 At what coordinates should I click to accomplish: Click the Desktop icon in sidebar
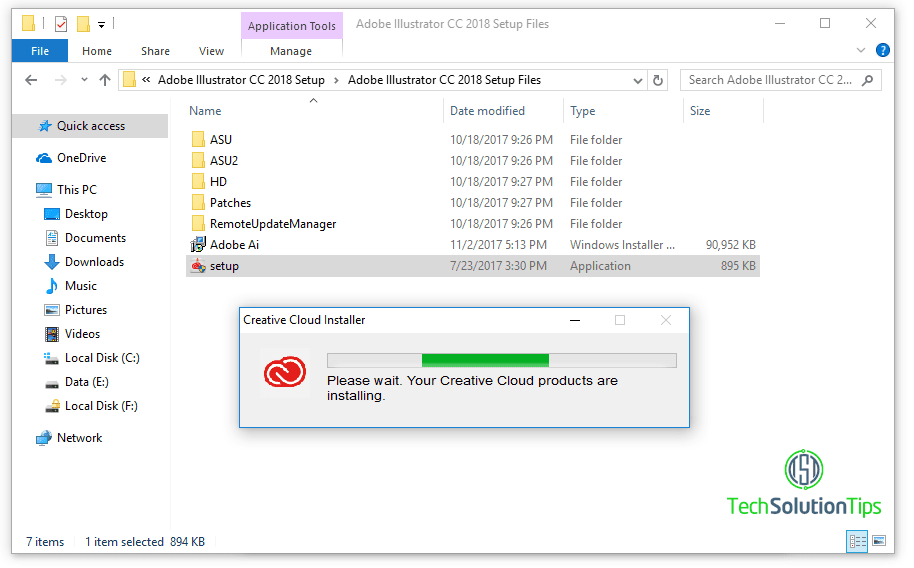pos(52,214)
